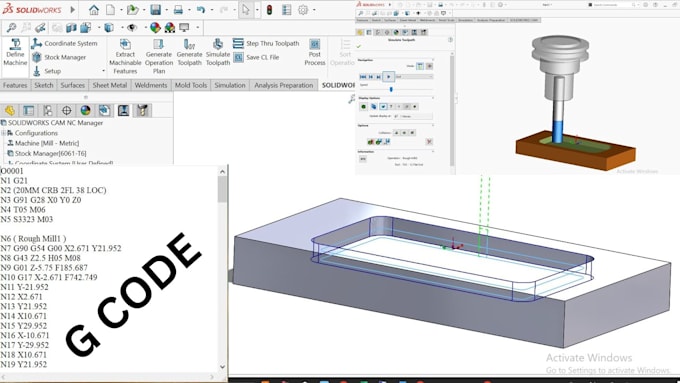The width and height of the screenshot is (680, 383).
Task: Open the Options gear dropdown arrow
Action: click(x=314, y=10)
